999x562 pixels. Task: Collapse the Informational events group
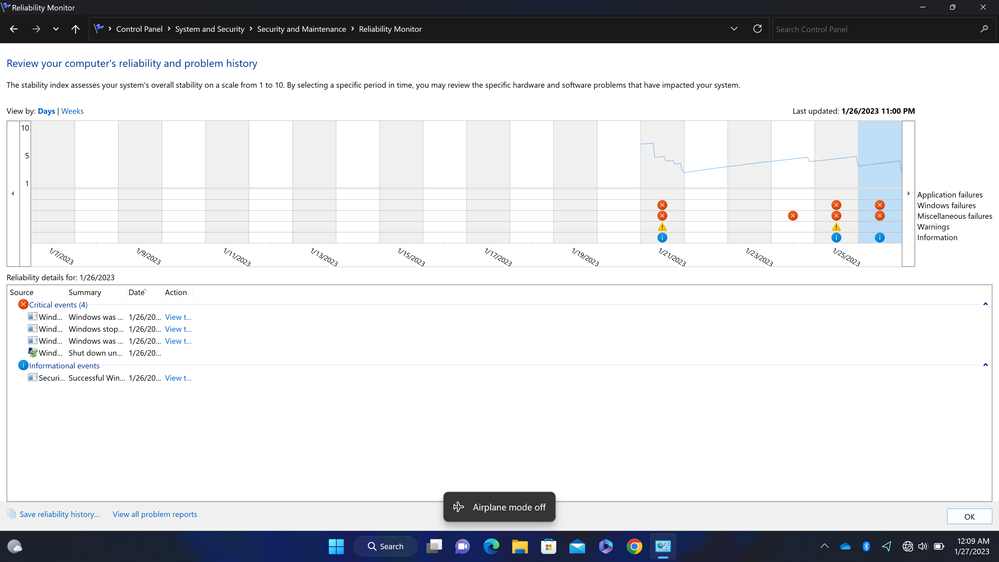pos(985,365)
